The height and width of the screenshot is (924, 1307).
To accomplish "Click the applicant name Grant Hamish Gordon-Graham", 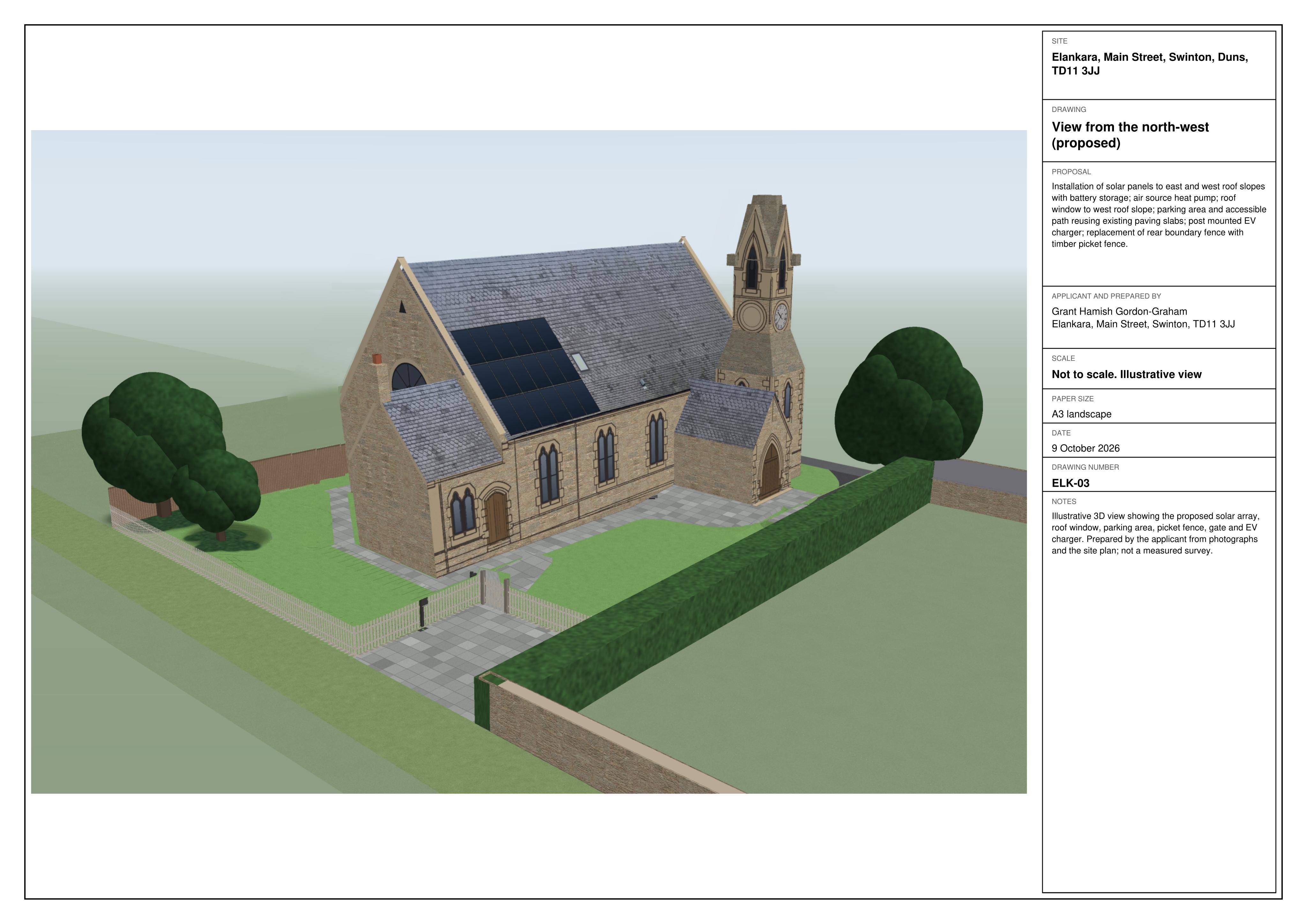I will coord(1119,311).
